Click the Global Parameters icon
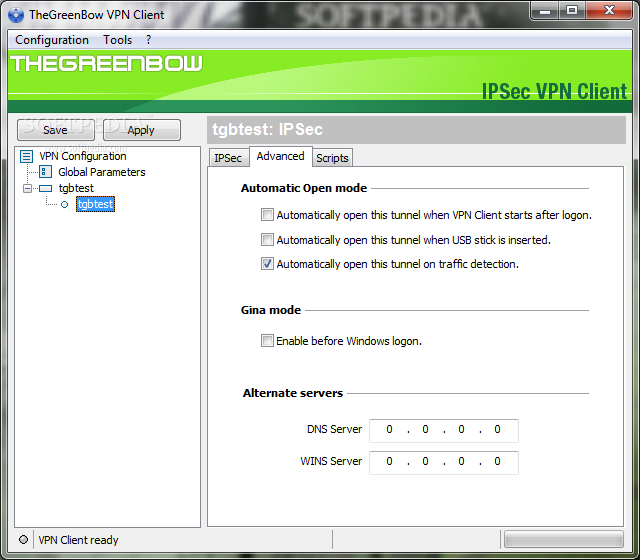This screenshot has height=560, width=640. tap(45, 172)
